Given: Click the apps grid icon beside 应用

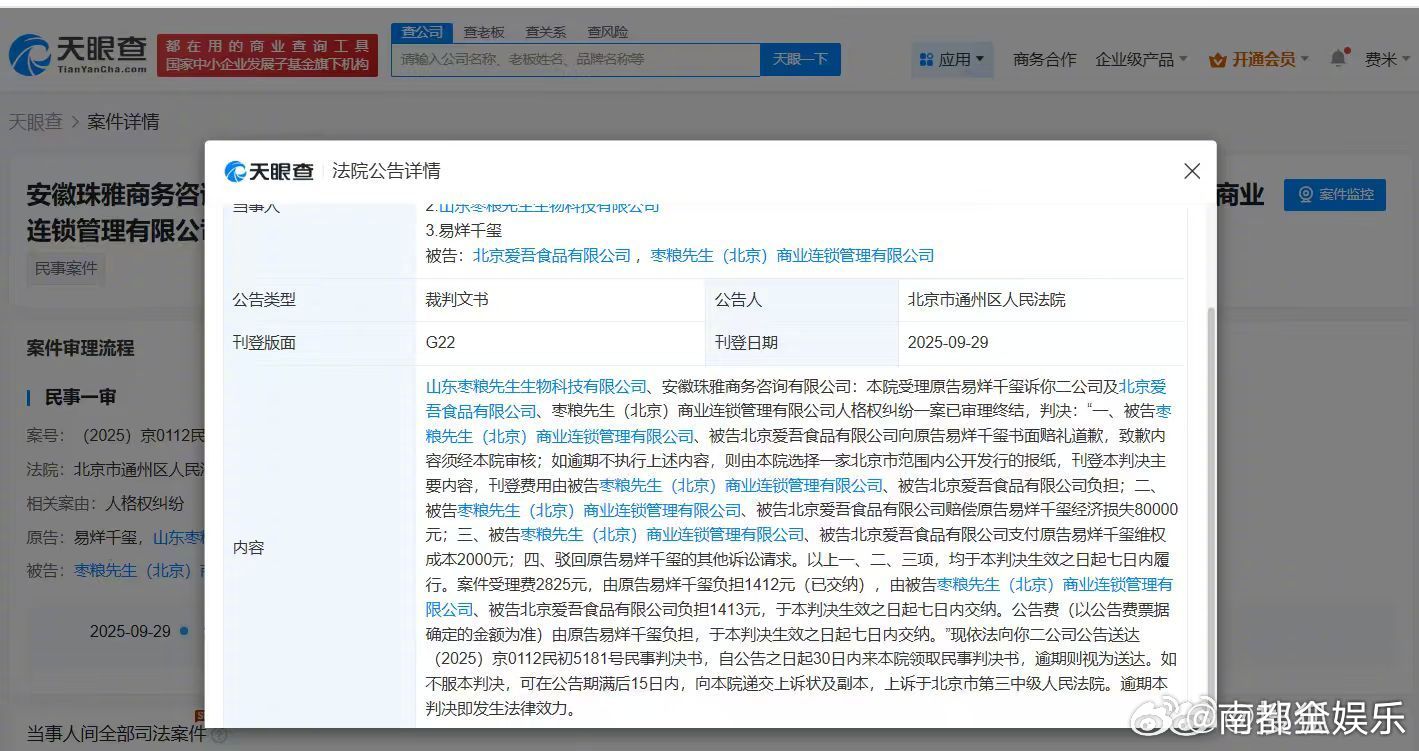Looking at the screenshot, I should pyautogui.click(x=926, y=60).
